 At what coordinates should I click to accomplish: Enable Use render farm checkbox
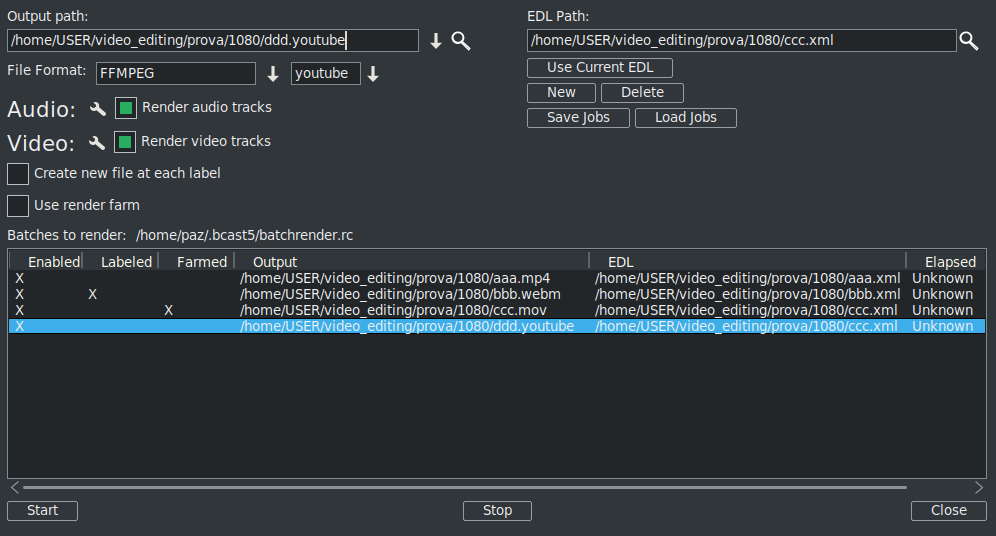tap(18, 206)
